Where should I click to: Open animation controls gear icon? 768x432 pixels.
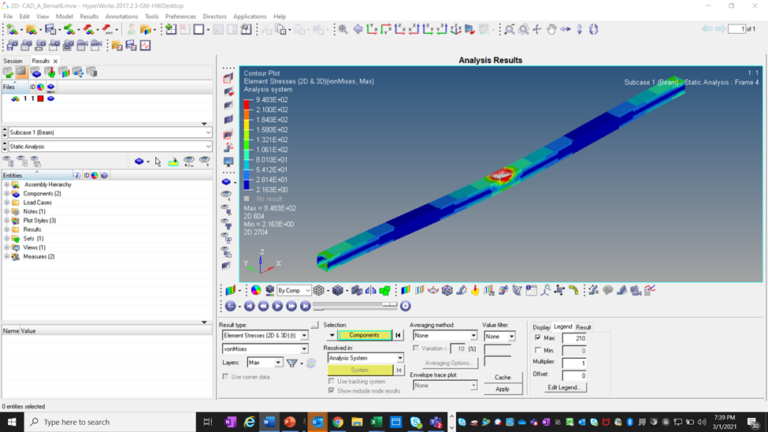click(405, 306)
